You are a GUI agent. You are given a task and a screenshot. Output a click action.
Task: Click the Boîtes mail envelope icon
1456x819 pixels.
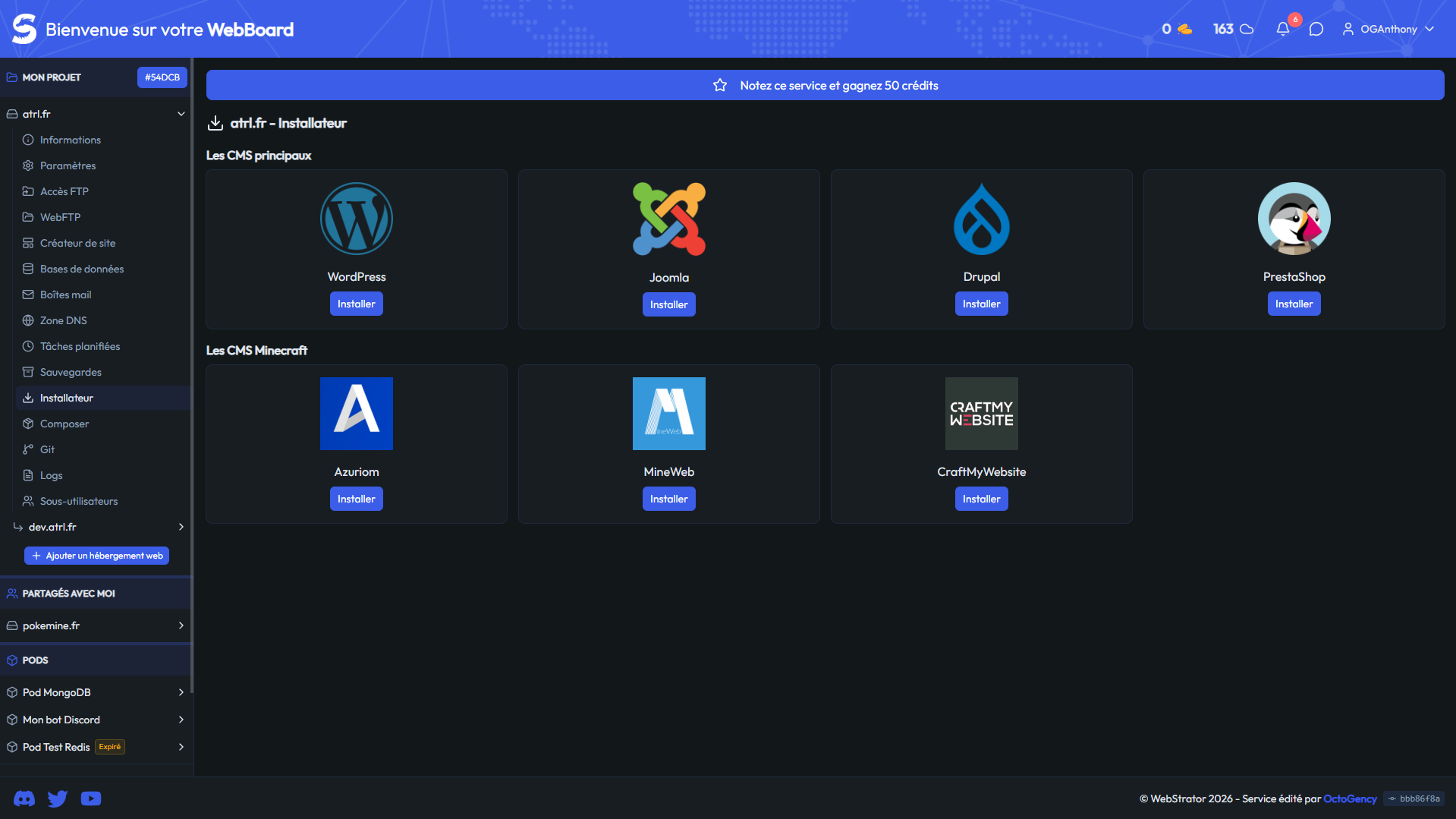point(28,295)
